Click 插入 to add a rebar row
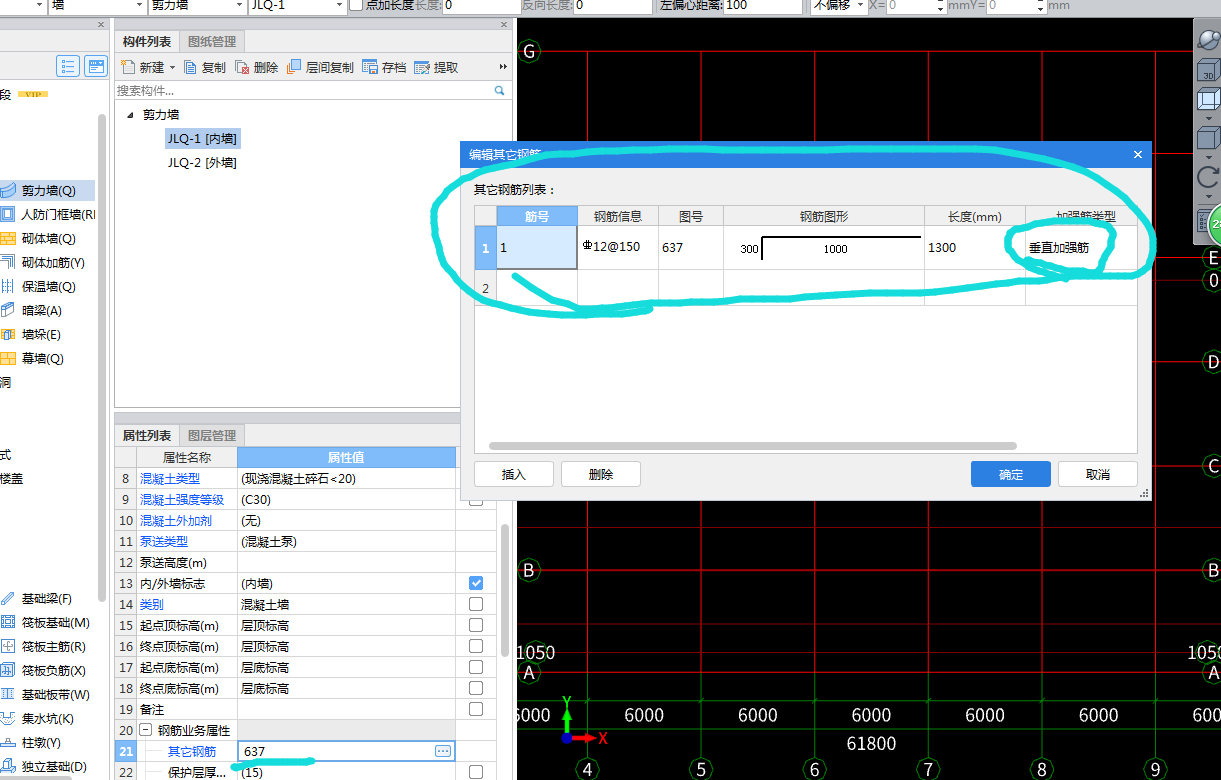Viewport: 1221px width, 780px height. (x=513, y=474)
